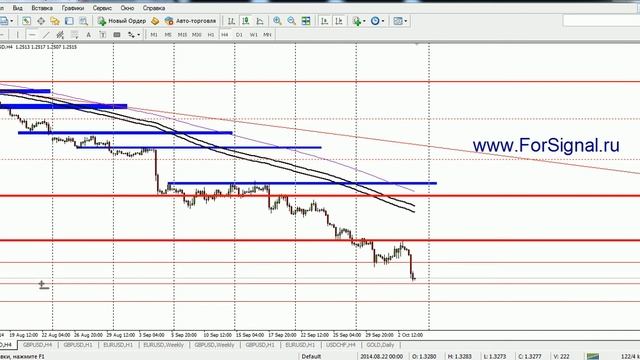
Task: Click the 5 Sep 20:00 time axis label
Action: pyautogui.click(x=184, y=335)
